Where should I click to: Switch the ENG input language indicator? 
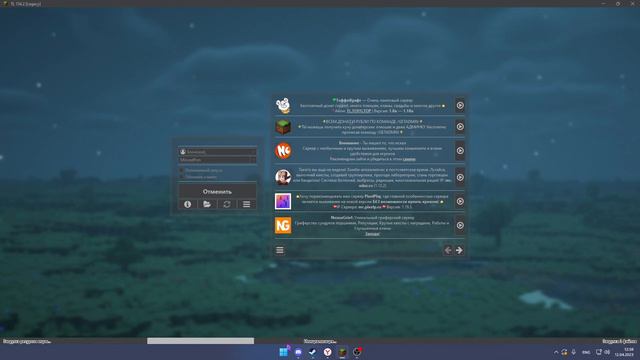586,352
